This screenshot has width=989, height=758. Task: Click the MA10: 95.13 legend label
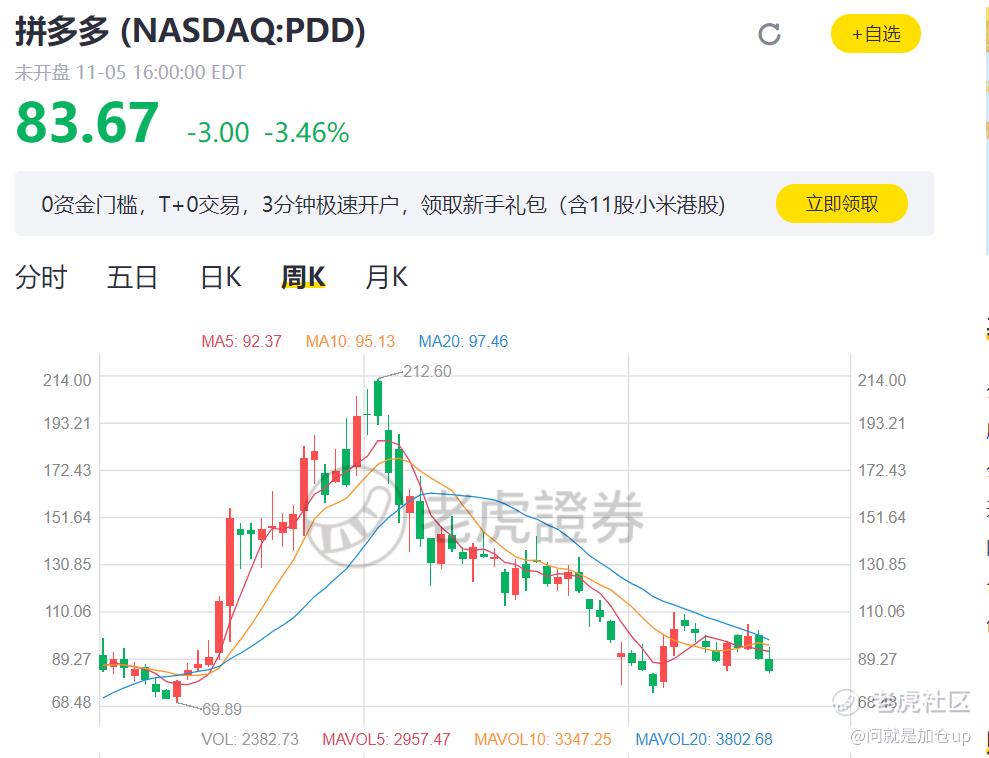pyautogui.click(x=350, y=341)
